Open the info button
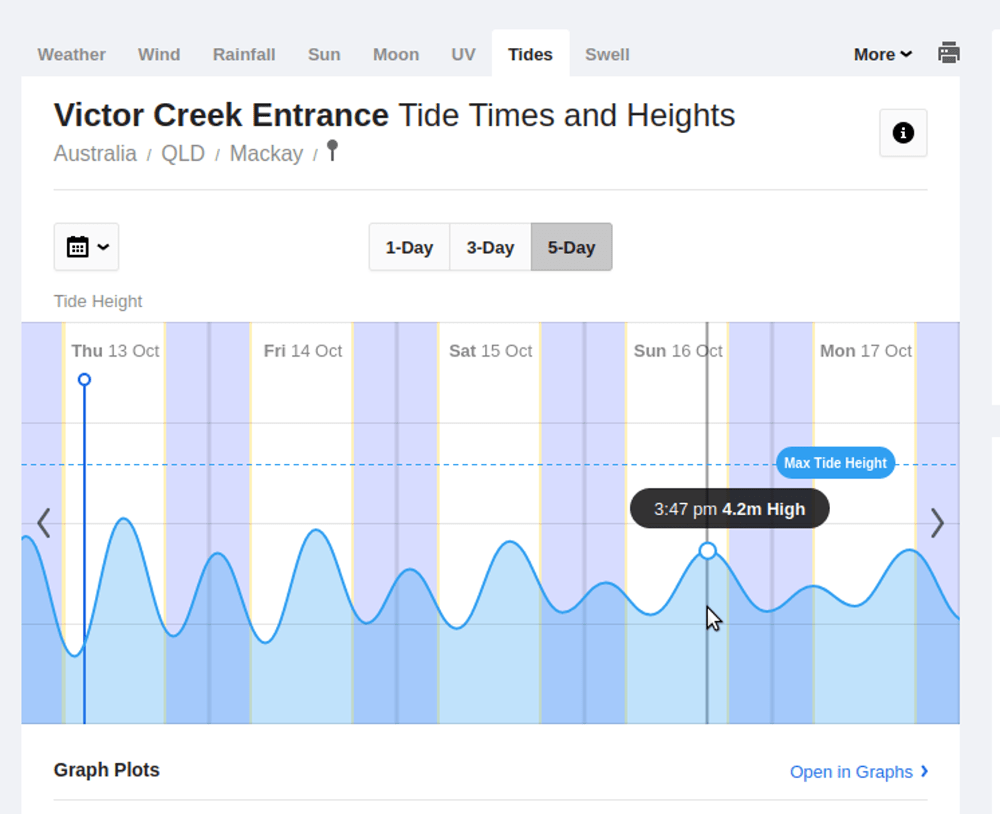 (x=903, y=133)
